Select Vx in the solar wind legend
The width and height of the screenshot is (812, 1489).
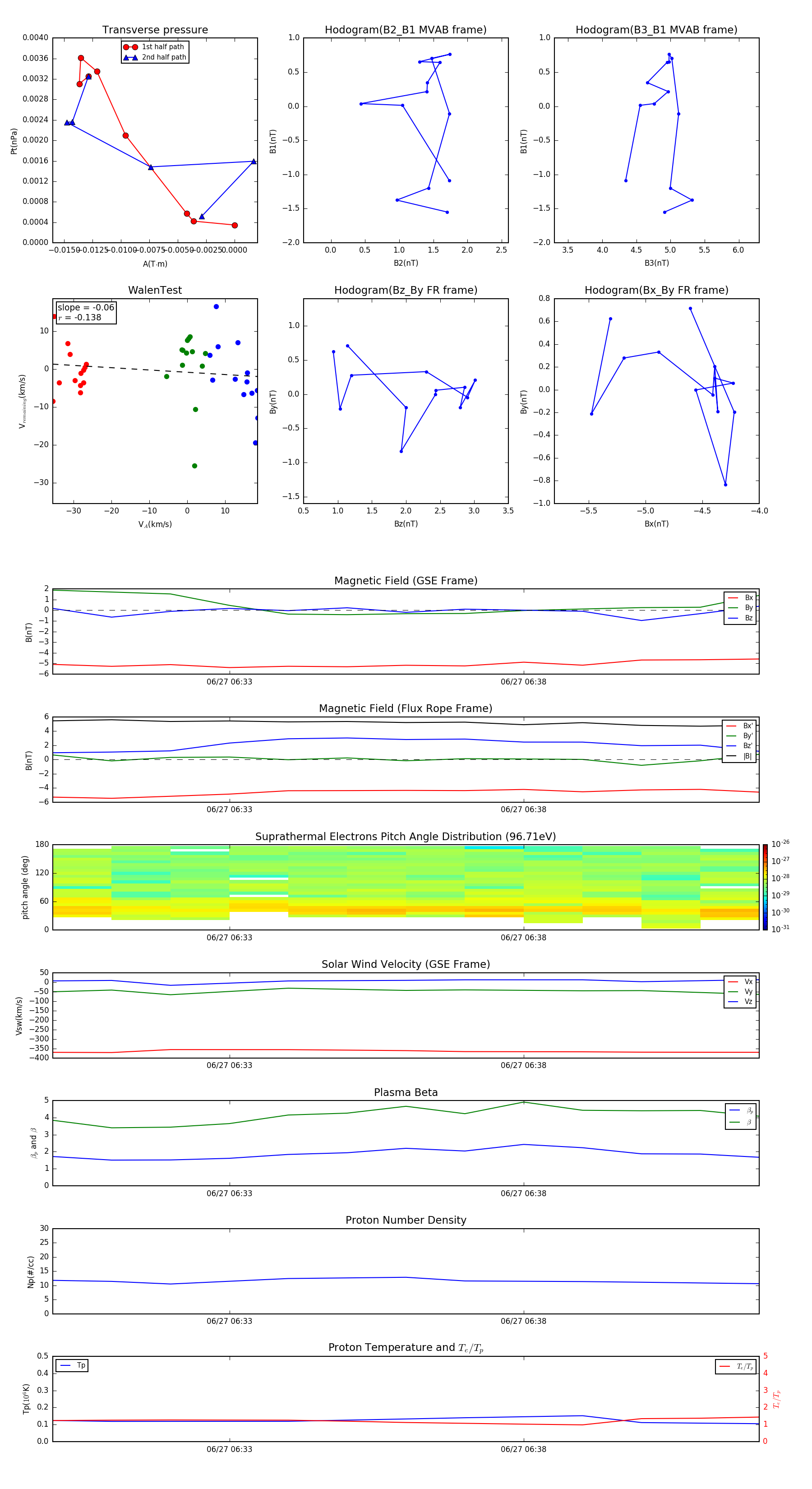(x=740, y=981)
